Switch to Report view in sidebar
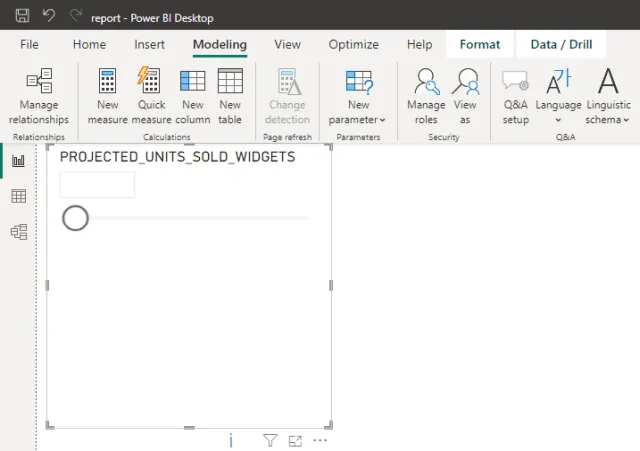The height and width of the screenshot is (451, 640). (x=18, y=160)
